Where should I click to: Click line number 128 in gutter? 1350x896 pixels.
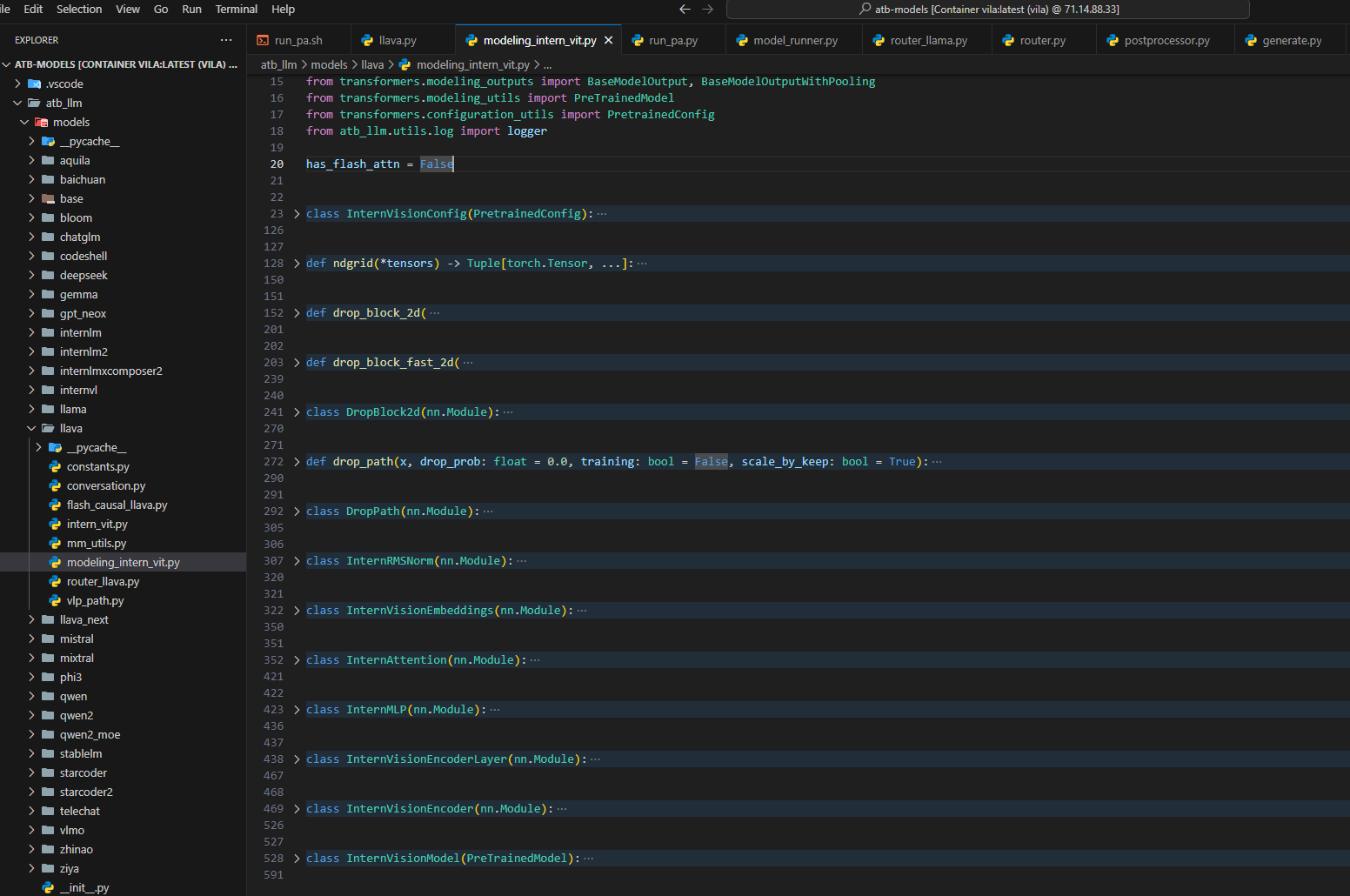point(274,263)
